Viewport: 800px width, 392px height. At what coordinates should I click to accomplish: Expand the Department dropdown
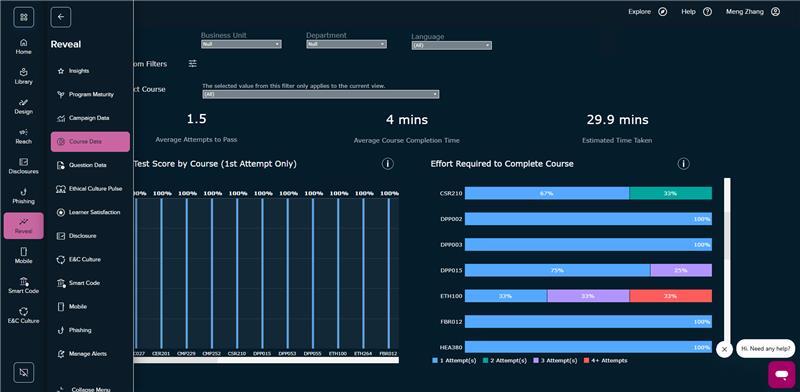[346, 44]
